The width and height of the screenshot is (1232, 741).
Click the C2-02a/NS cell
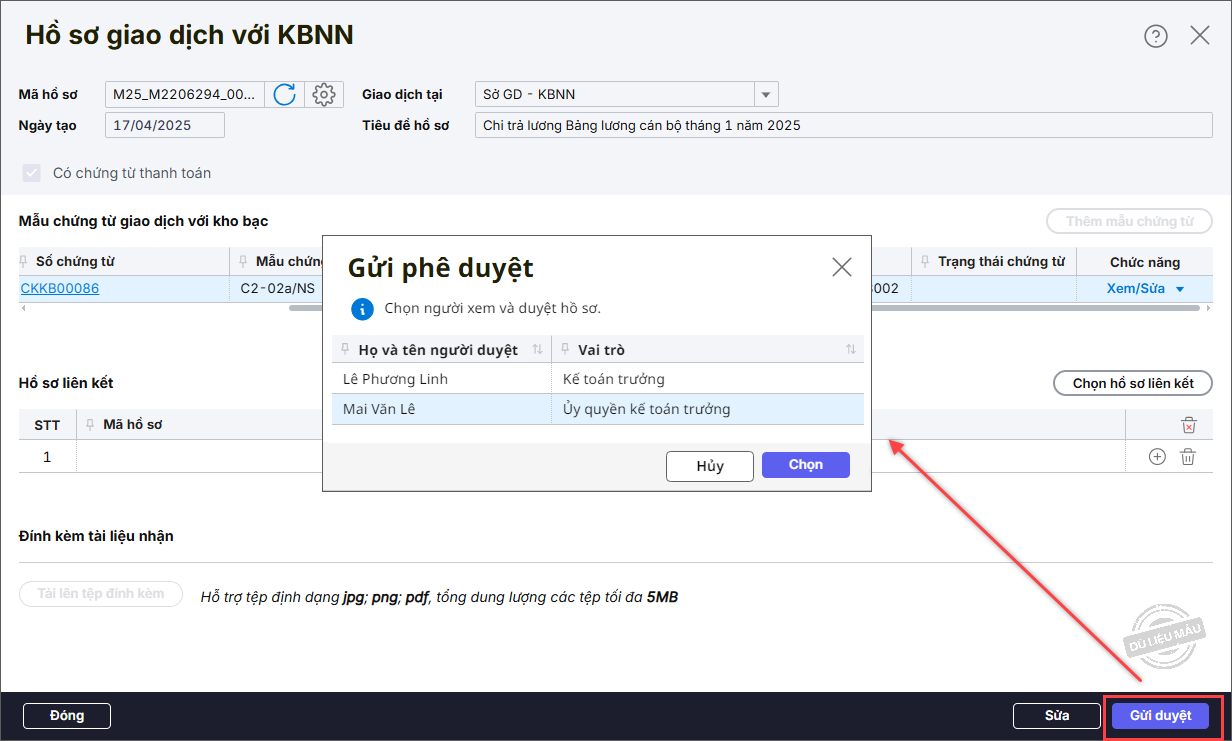tap(276, 289)
